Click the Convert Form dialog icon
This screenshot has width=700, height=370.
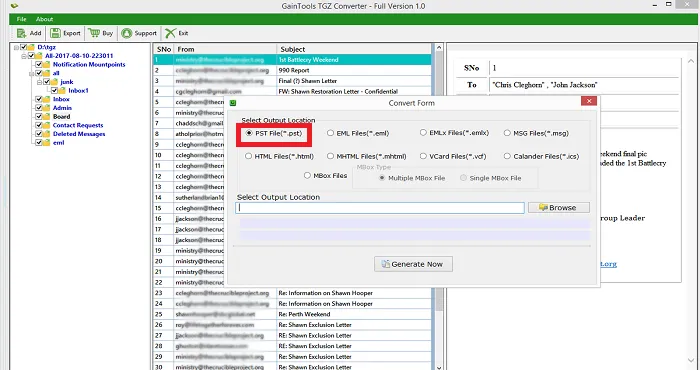pos(233,103)
